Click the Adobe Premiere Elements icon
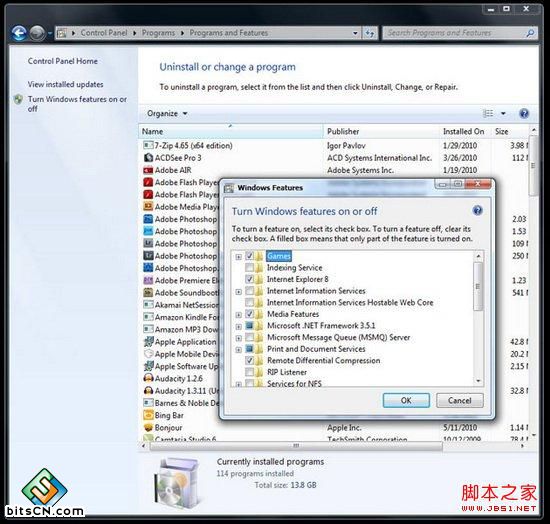Viewport: 550px width, 524px height. pos(148,280)
